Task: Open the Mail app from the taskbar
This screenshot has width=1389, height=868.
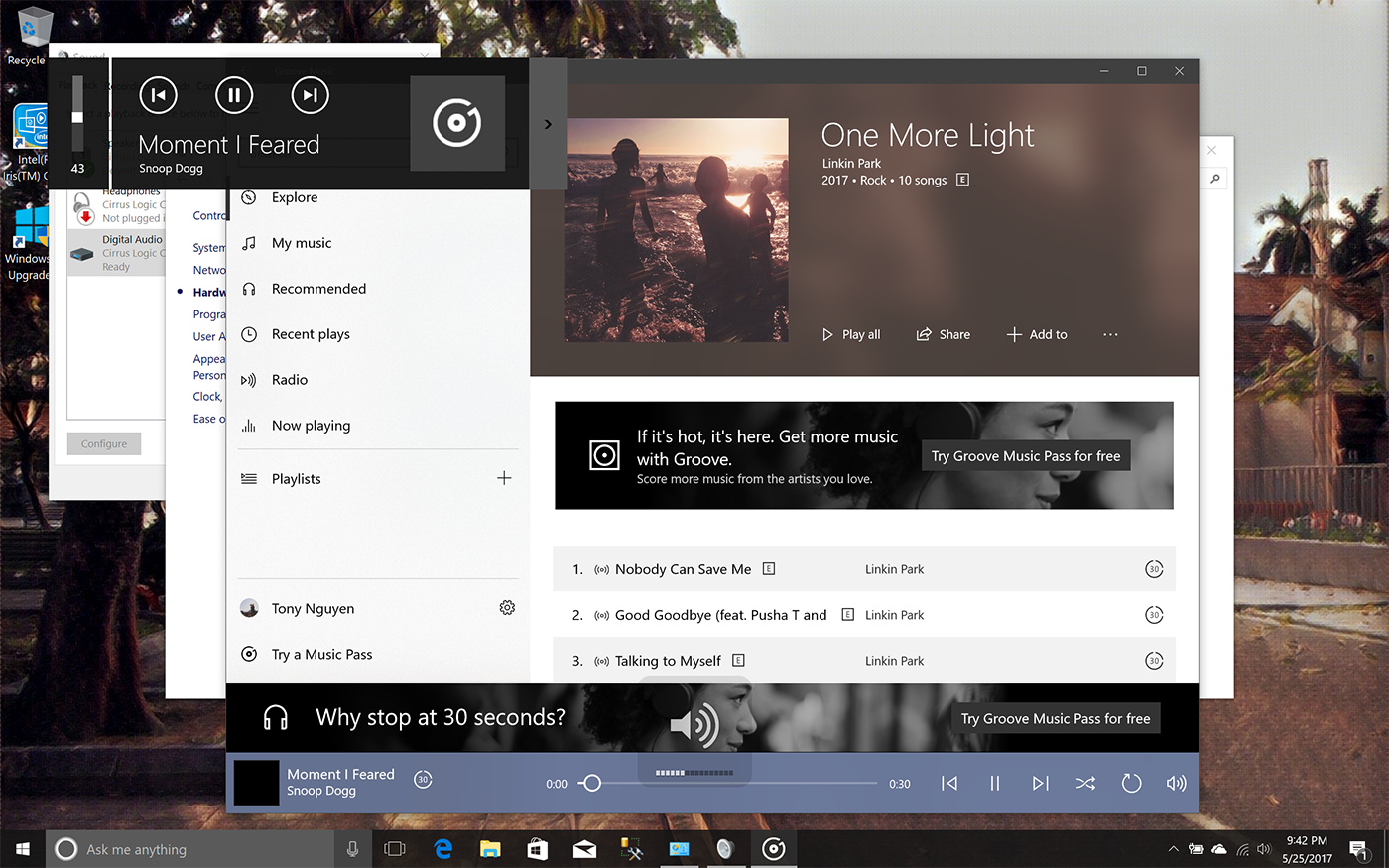Action: 585,849
